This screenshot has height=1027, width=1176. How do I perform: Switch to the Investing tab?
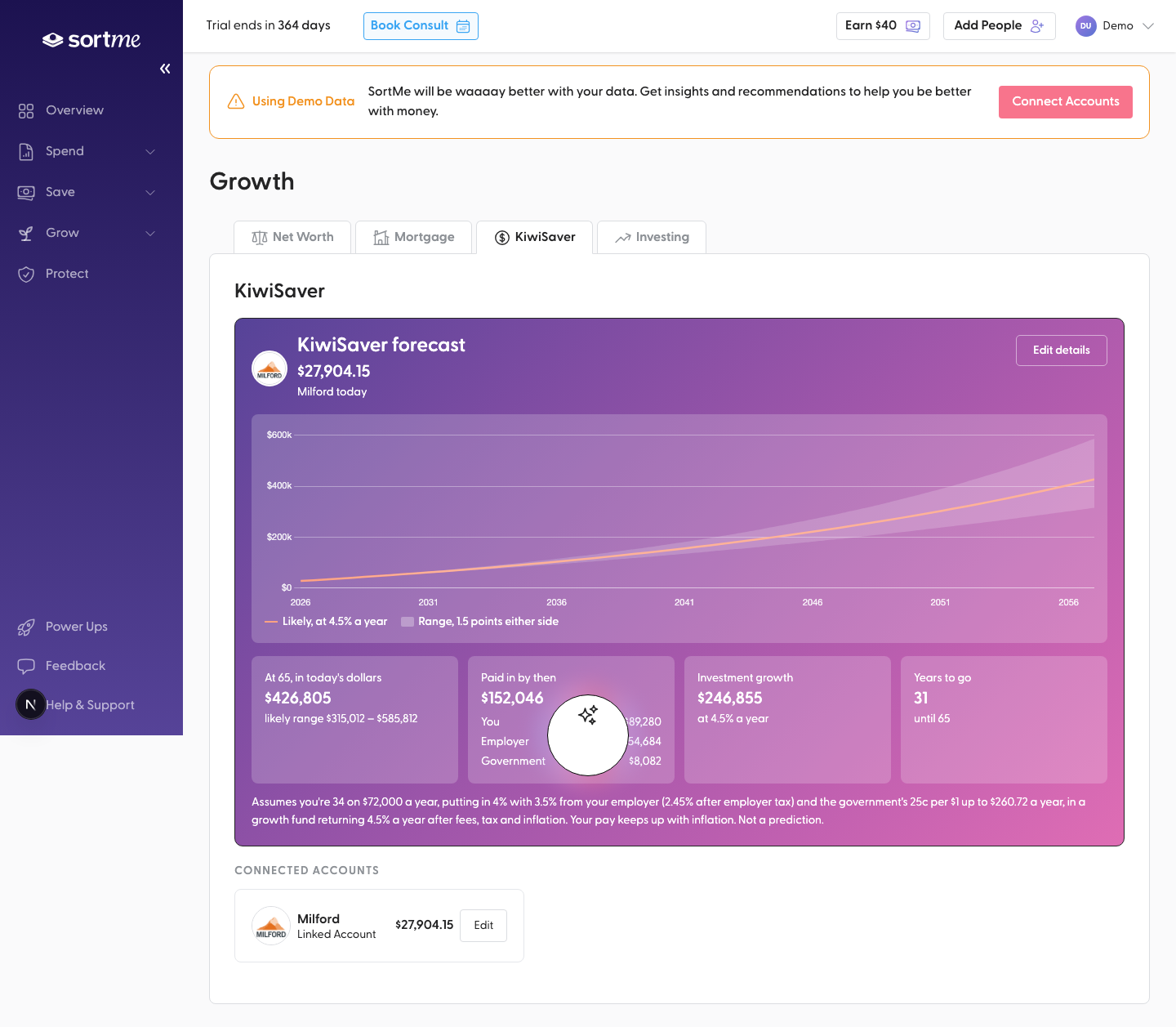click(652, 237)
